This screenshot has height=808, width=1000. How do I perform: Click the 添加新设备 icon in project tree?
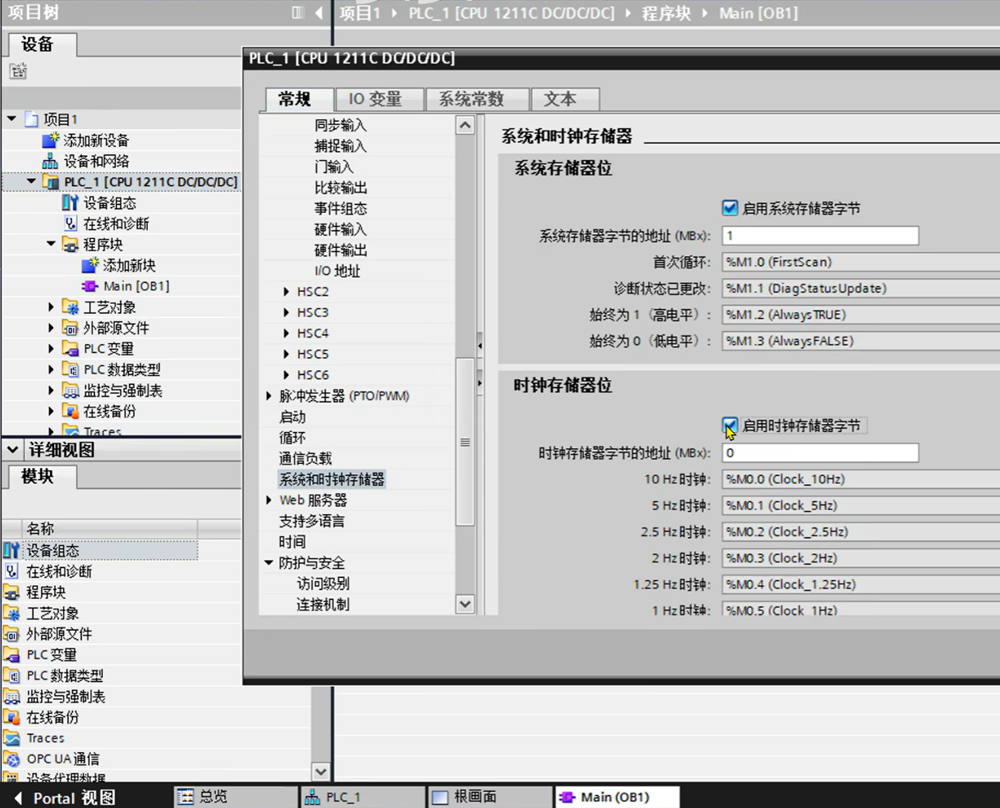tap(53, 140)
